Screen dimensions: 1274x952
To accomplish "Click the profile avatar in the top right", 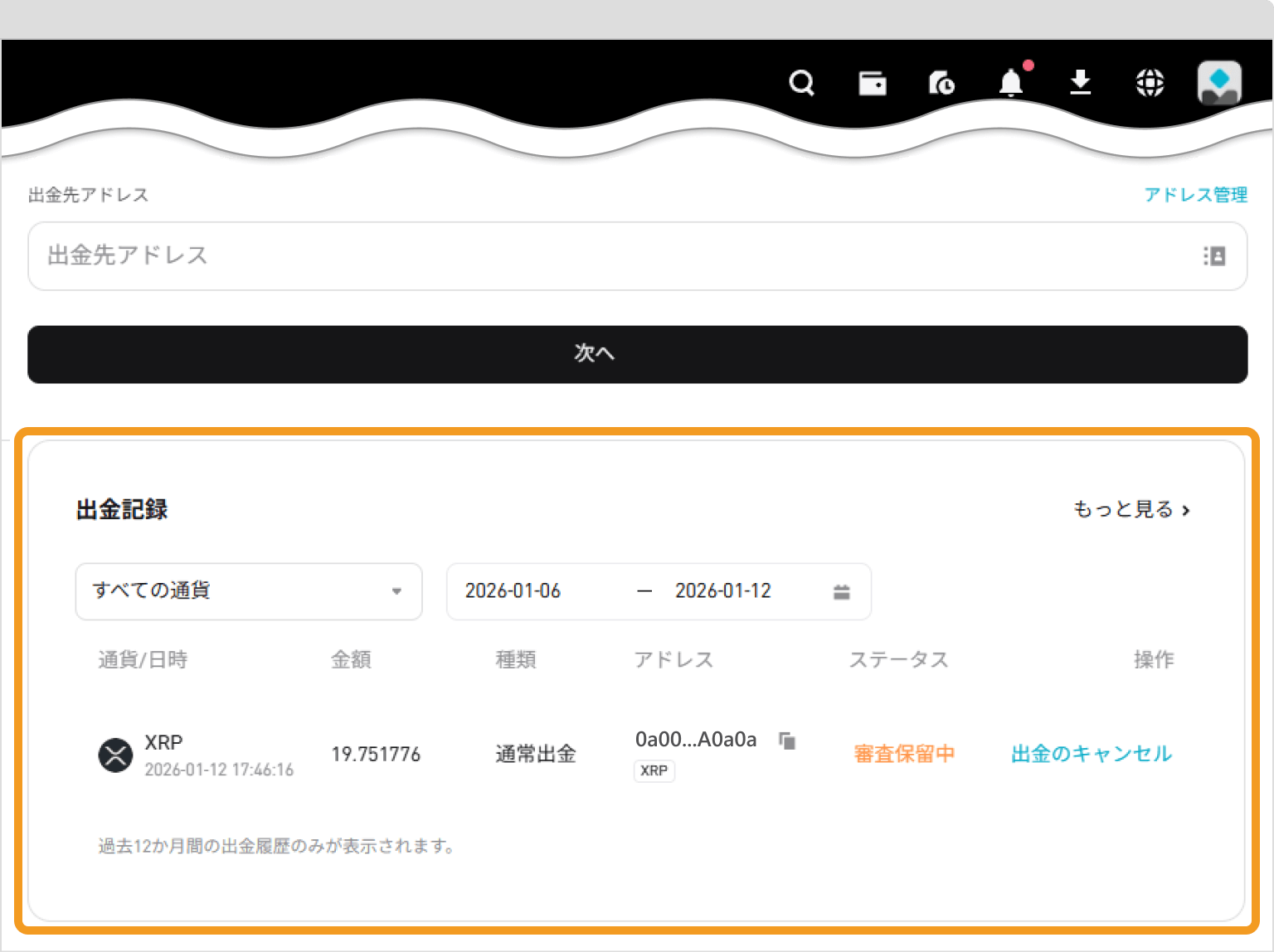I will 1218,83.
